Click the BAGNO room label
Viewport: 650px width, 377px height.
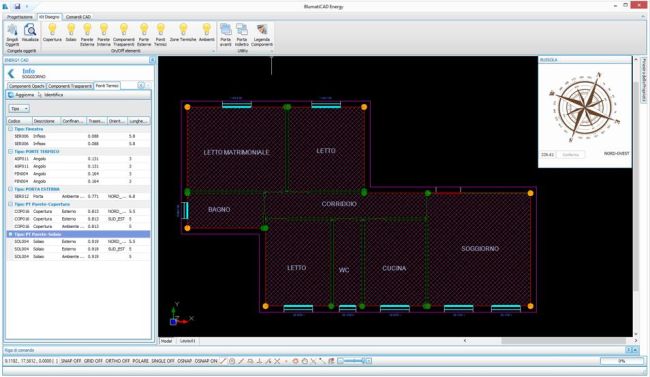[x=219, y=210]
